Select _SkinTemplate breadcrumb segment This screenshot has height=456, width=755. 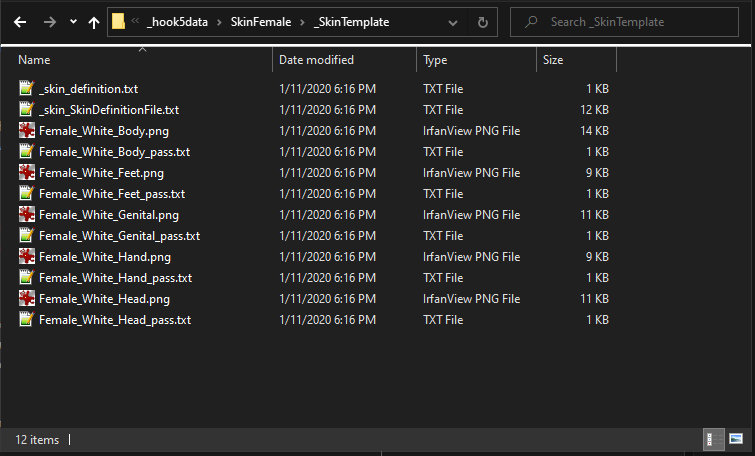click(x=351, y=22)
